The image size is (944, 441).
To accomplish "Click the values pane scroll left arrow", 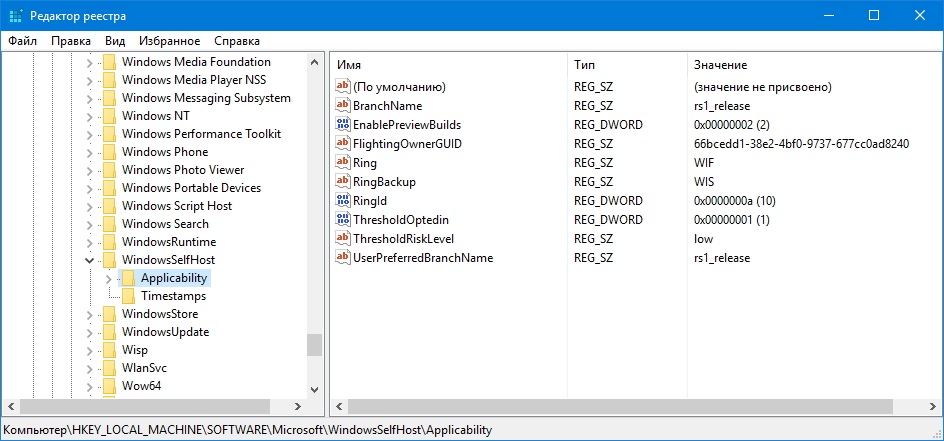I will coord(339,406).
